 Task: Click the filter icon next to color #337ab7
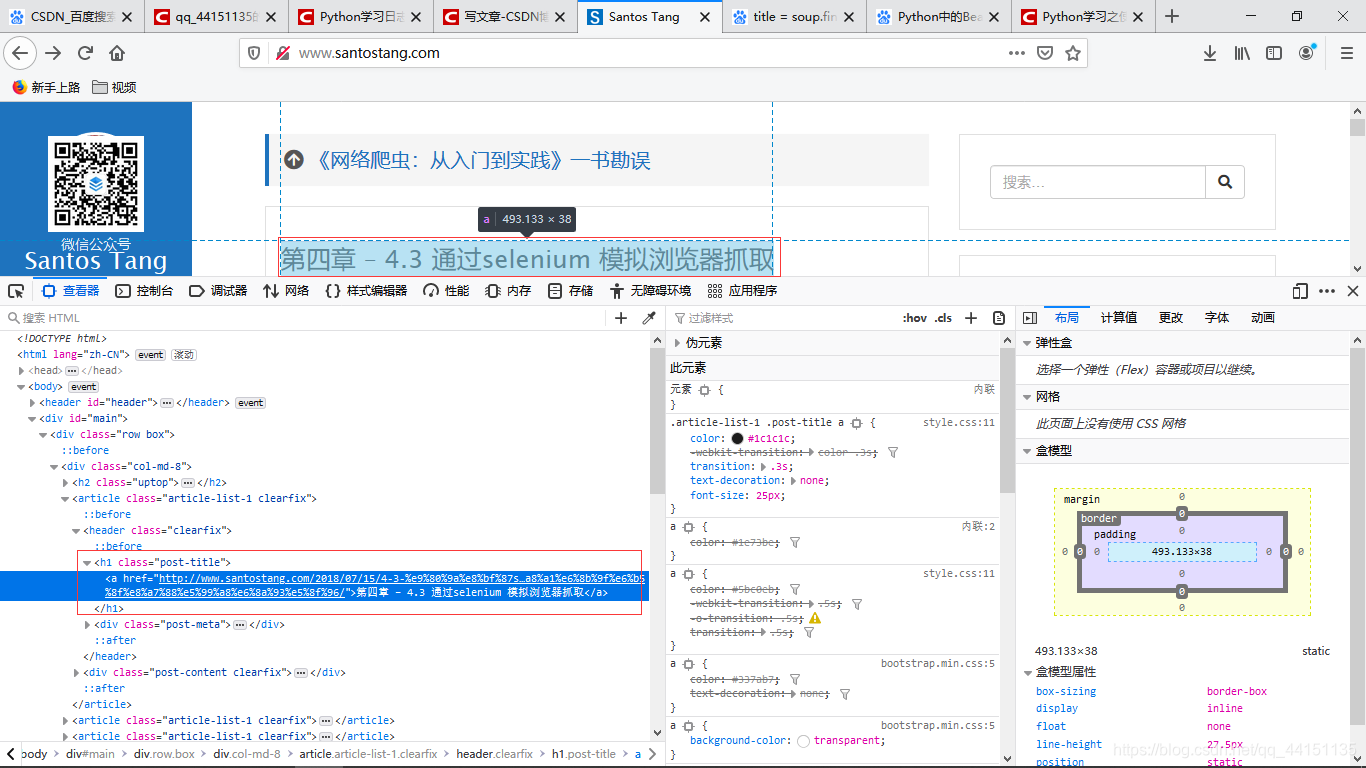[795, 679]
